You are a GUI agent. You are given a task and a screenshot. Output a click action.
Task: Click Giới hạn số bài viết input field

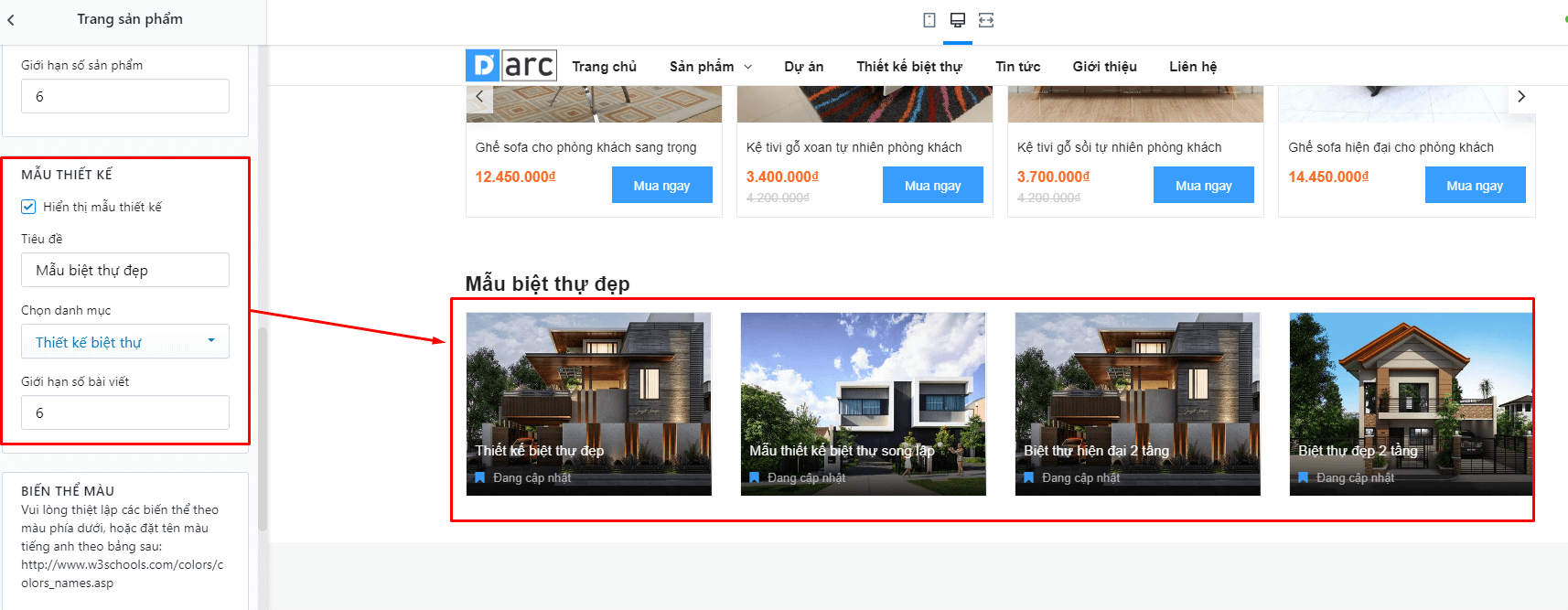point(125,412)
